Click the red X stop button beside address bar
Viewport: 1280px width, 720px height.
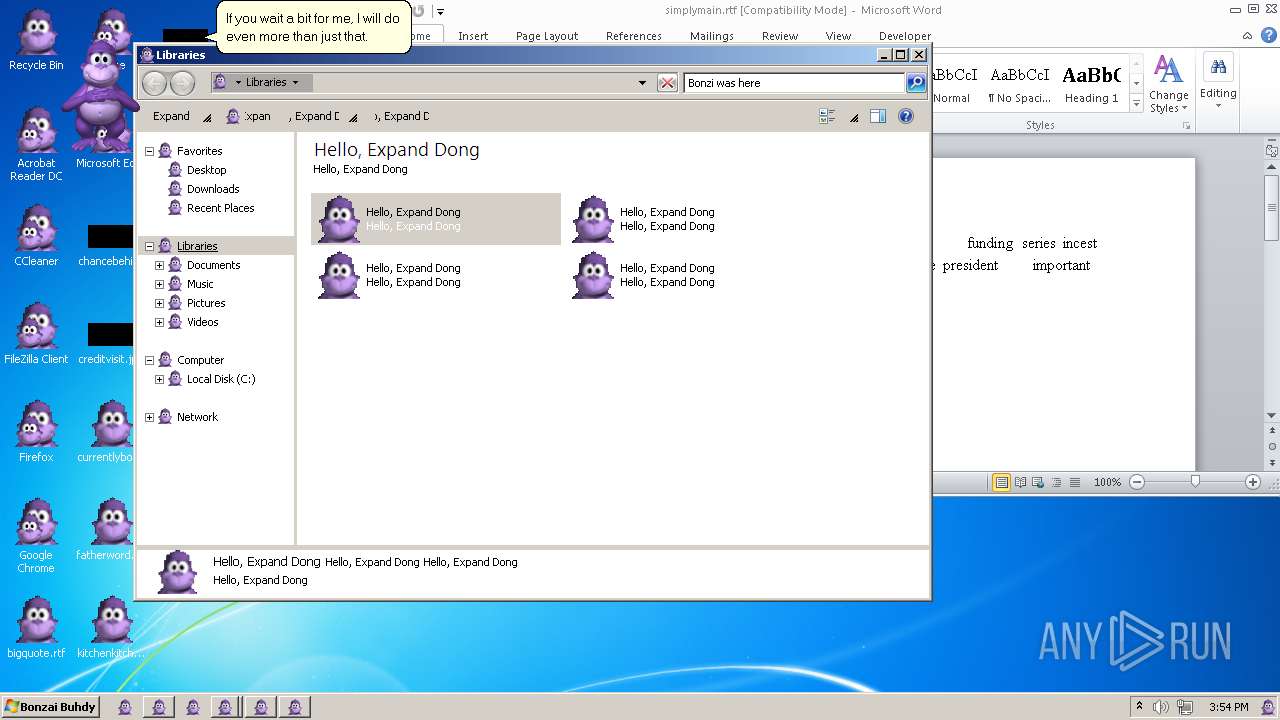click(667, 83)
